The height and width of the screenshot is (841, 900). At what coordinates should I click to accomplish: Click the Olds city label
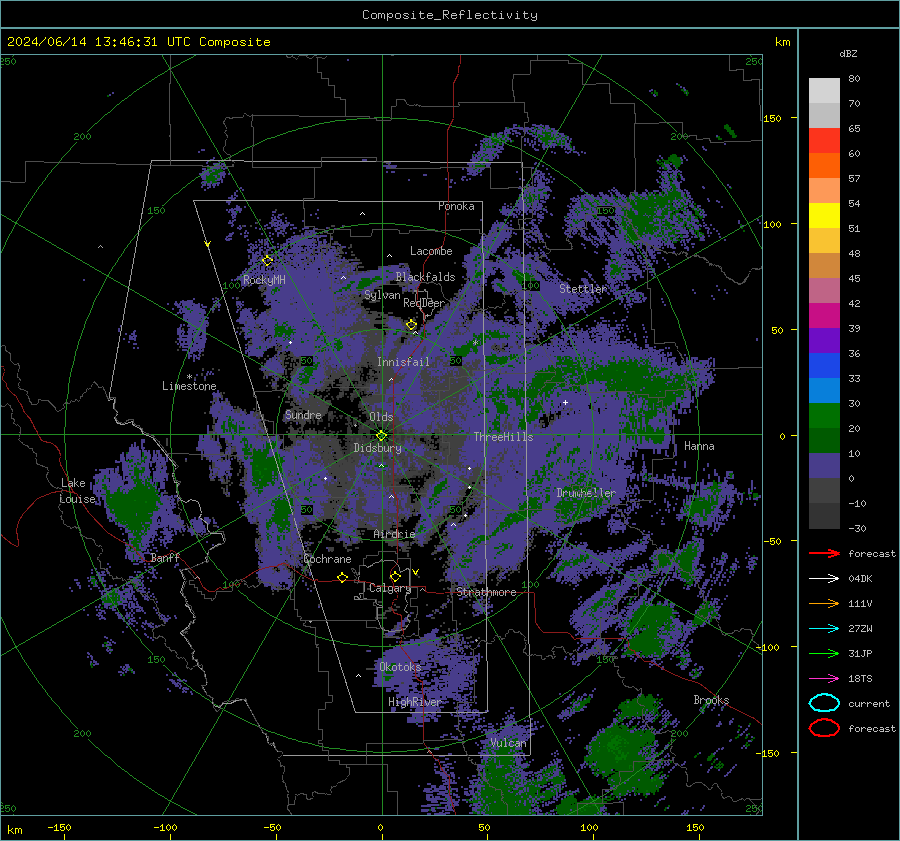tap(381, 417)
